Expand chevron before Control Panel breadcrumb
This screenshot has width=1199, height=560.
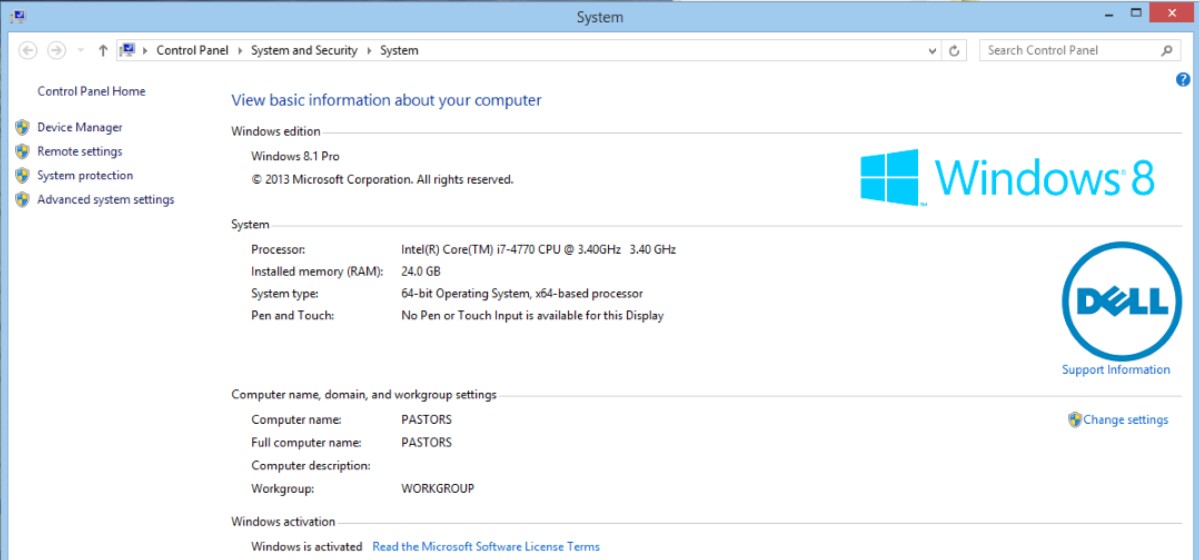tap(145, 50)
